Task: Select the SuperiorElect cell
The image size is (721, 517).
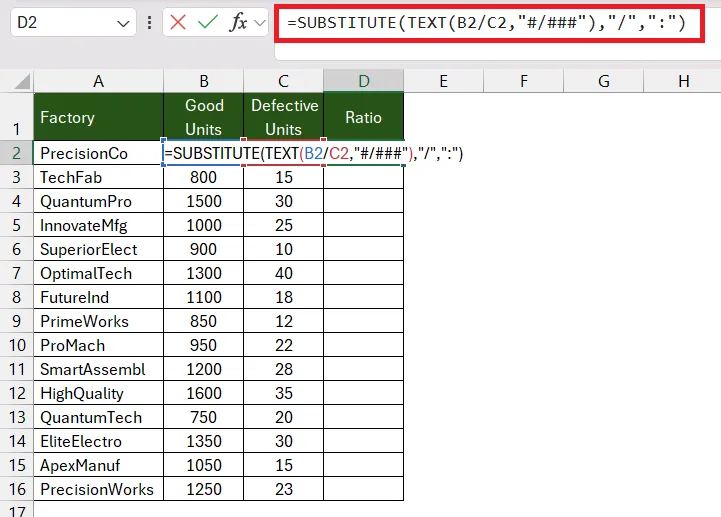Action: coord(98,249)
